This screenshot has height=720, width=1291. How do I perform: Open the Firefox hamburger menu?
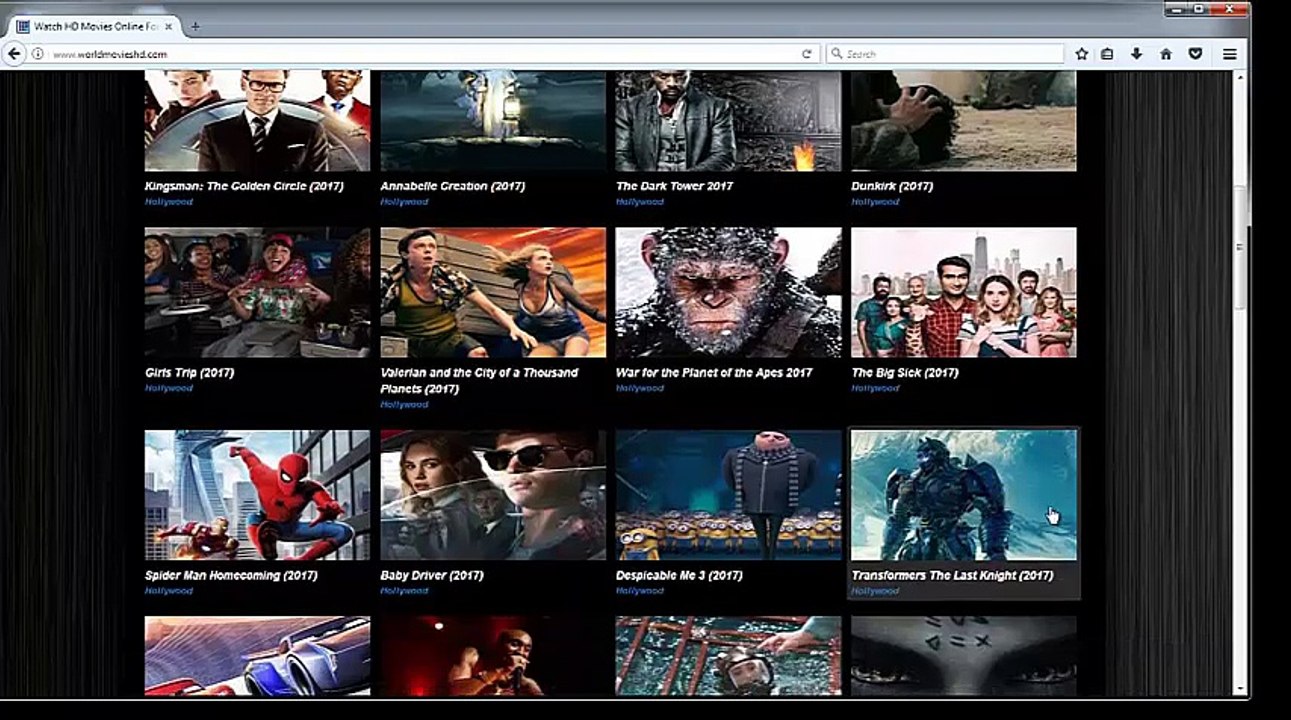coord(1230,54)
